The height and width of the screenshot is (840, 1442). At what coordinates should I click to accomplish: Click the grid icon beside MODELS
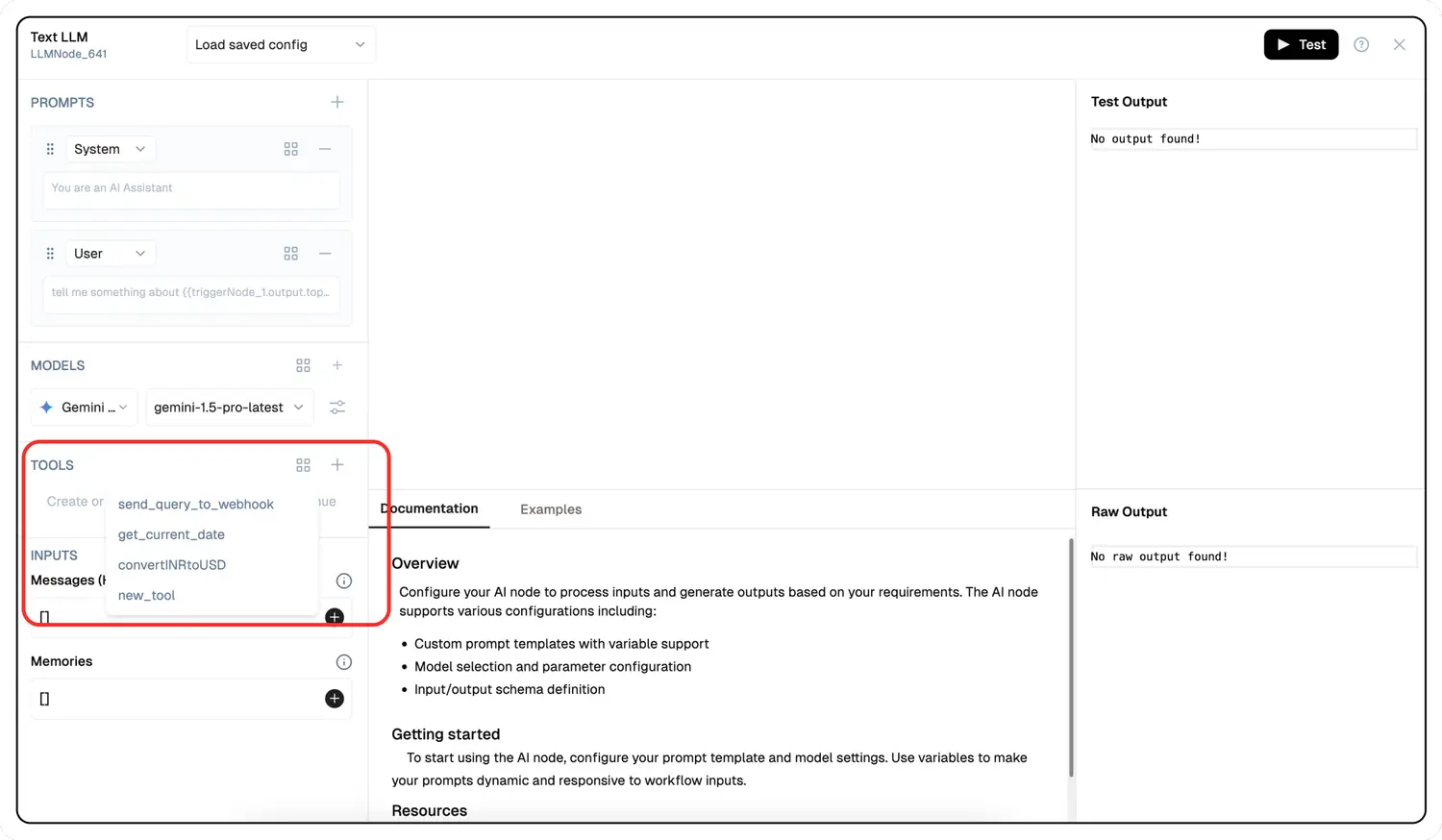click(303, 365)
